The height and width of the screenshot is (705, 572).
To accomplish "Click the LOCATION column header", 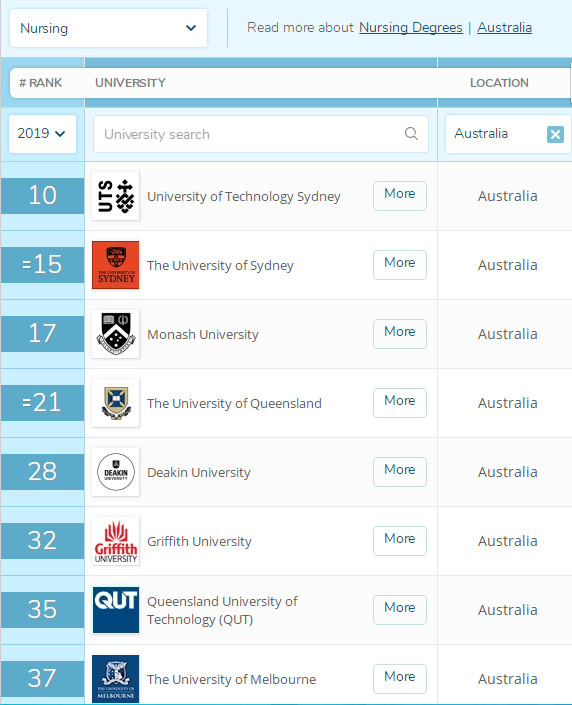I will [499, 83].
